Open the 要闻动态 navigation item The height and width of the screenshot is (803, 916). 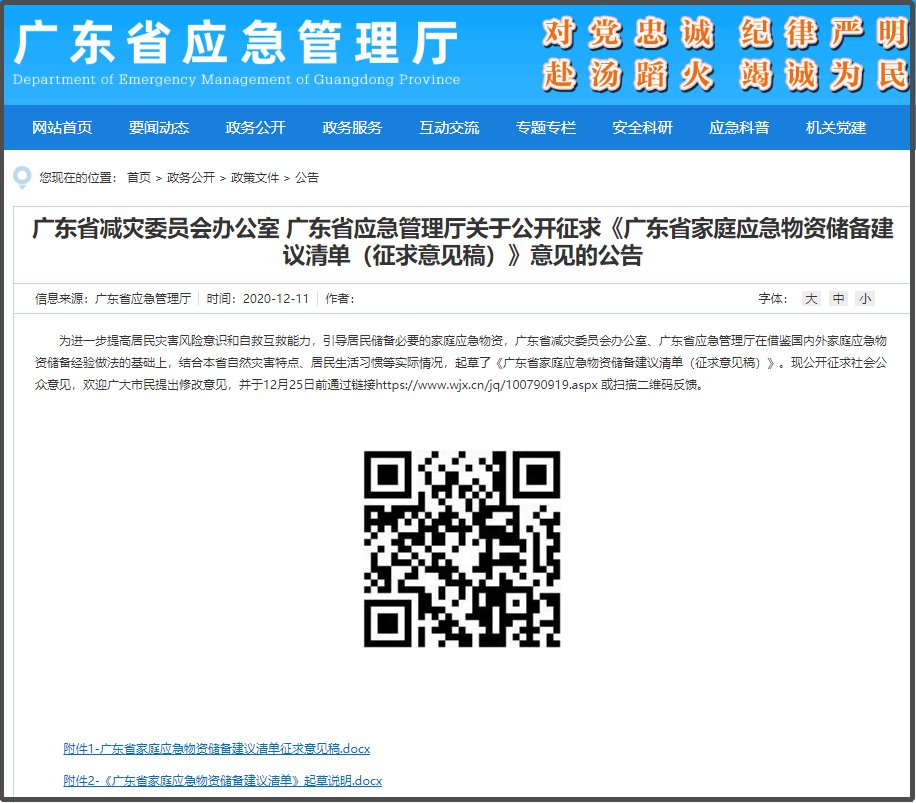(158, 127)
